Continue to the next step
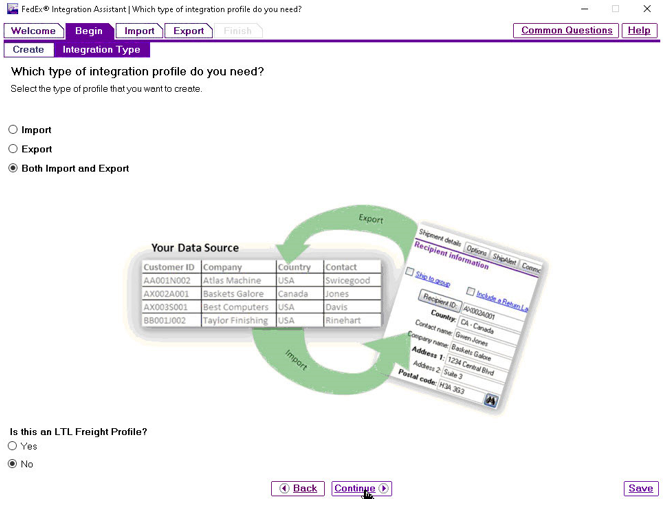 coord(362,488)
